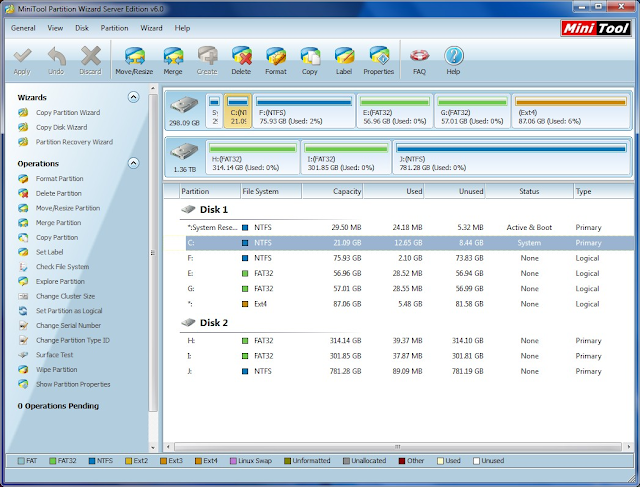Screen dimensions: 640x487
Task: Open the Help menu
Action: tap(182, 28)
